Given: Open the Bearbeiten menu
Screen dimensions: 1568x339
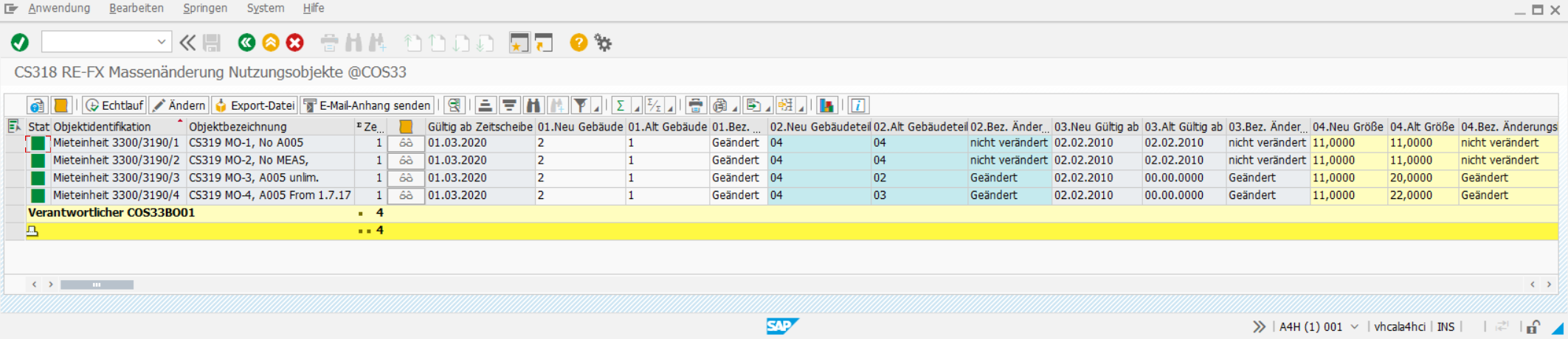Looking at the screenshot, I should pos(137,8).
